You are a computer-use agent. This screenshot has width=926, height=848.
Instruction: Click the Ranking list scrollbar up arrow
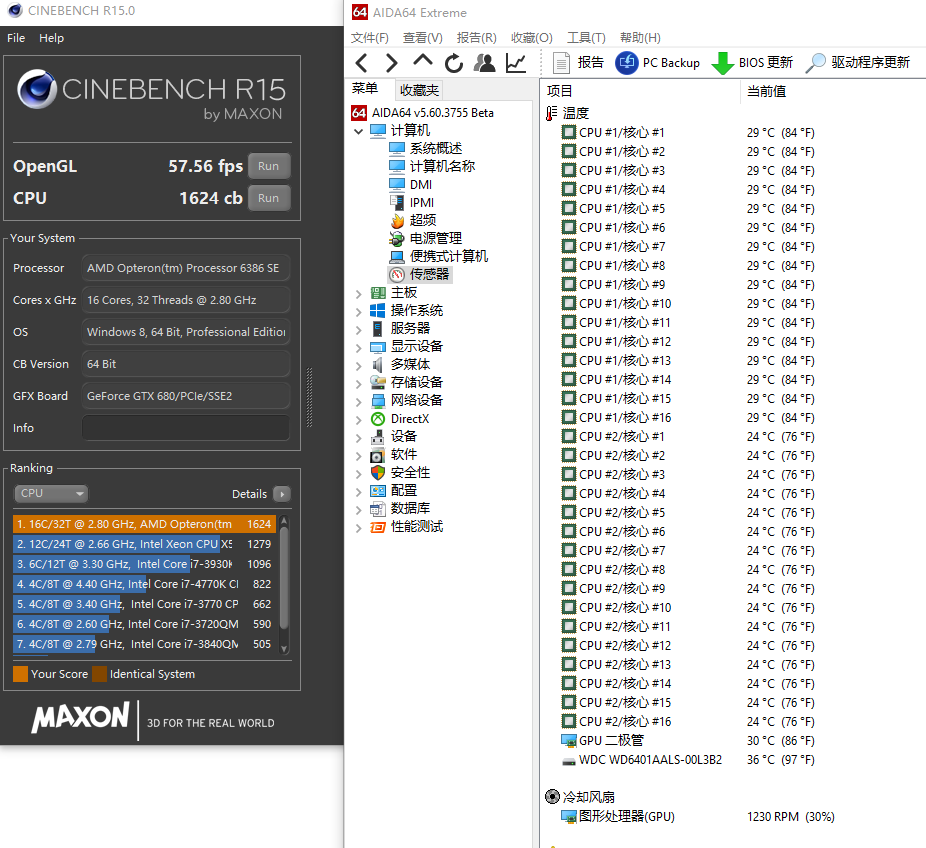[284, 520]
